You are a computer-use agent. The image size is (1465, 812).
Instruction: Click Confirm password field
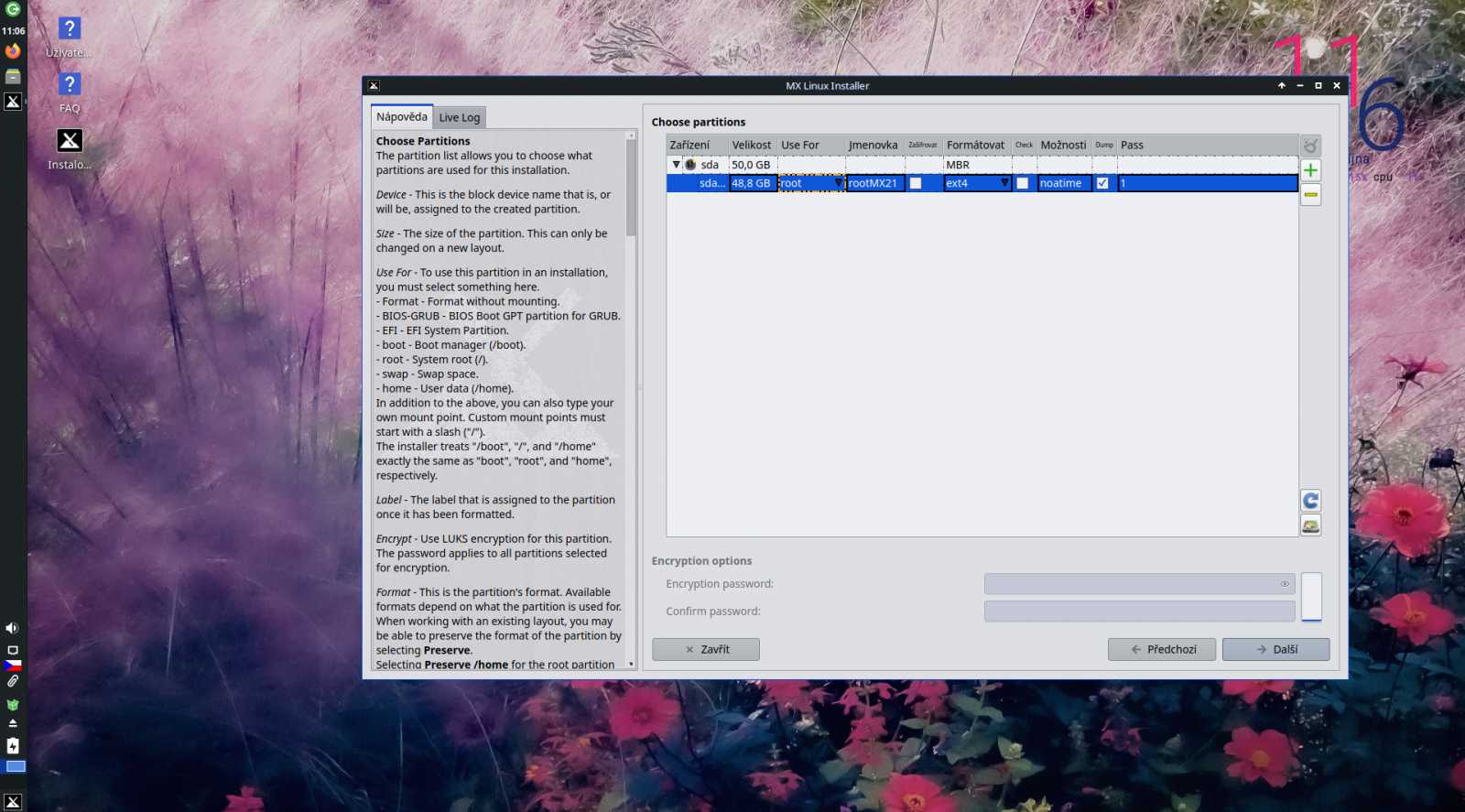pyautogui.click(x=1139, y=612)
